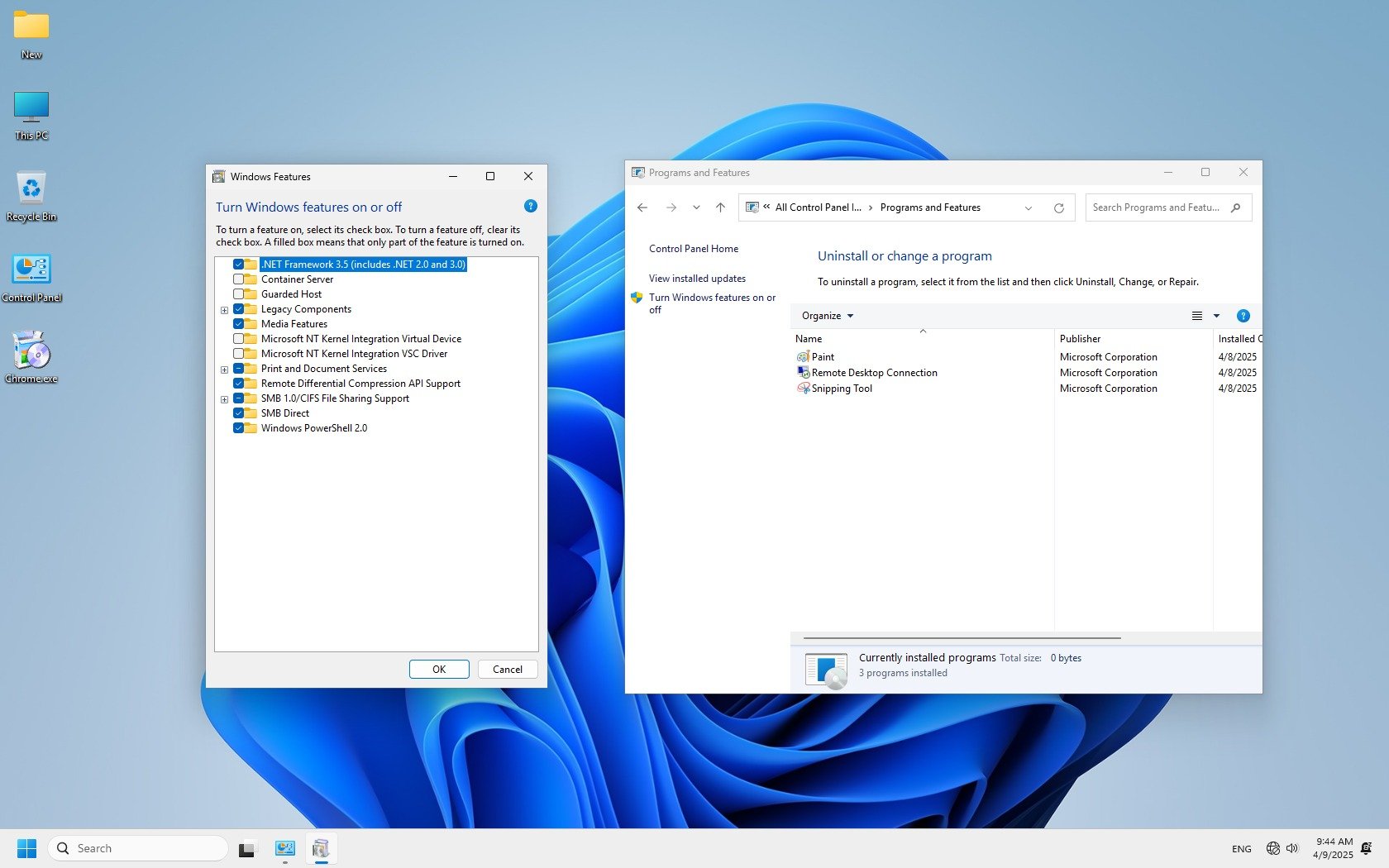Expand the Legacy Components tree node
Screen dimensions: 1389x868
pos(224,310)
